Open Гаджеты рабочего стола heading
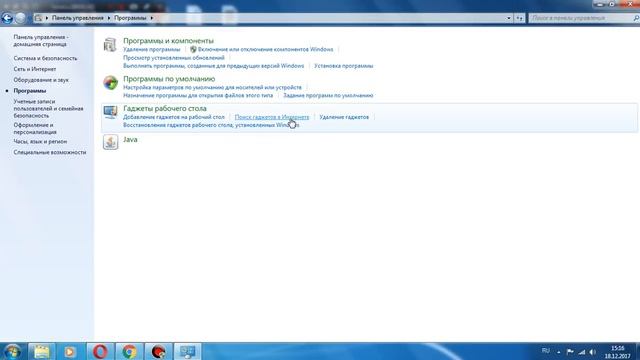Image resolution: width=640 pixels, height=360 pixels. coord(165,109)
